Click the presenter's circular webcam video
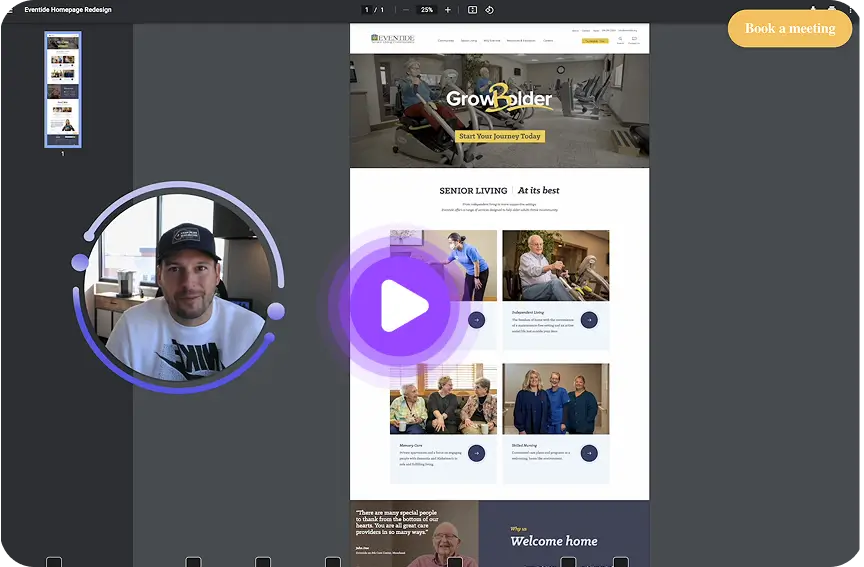The width and height of the screenshot is (864, 567). pos(179,287)
